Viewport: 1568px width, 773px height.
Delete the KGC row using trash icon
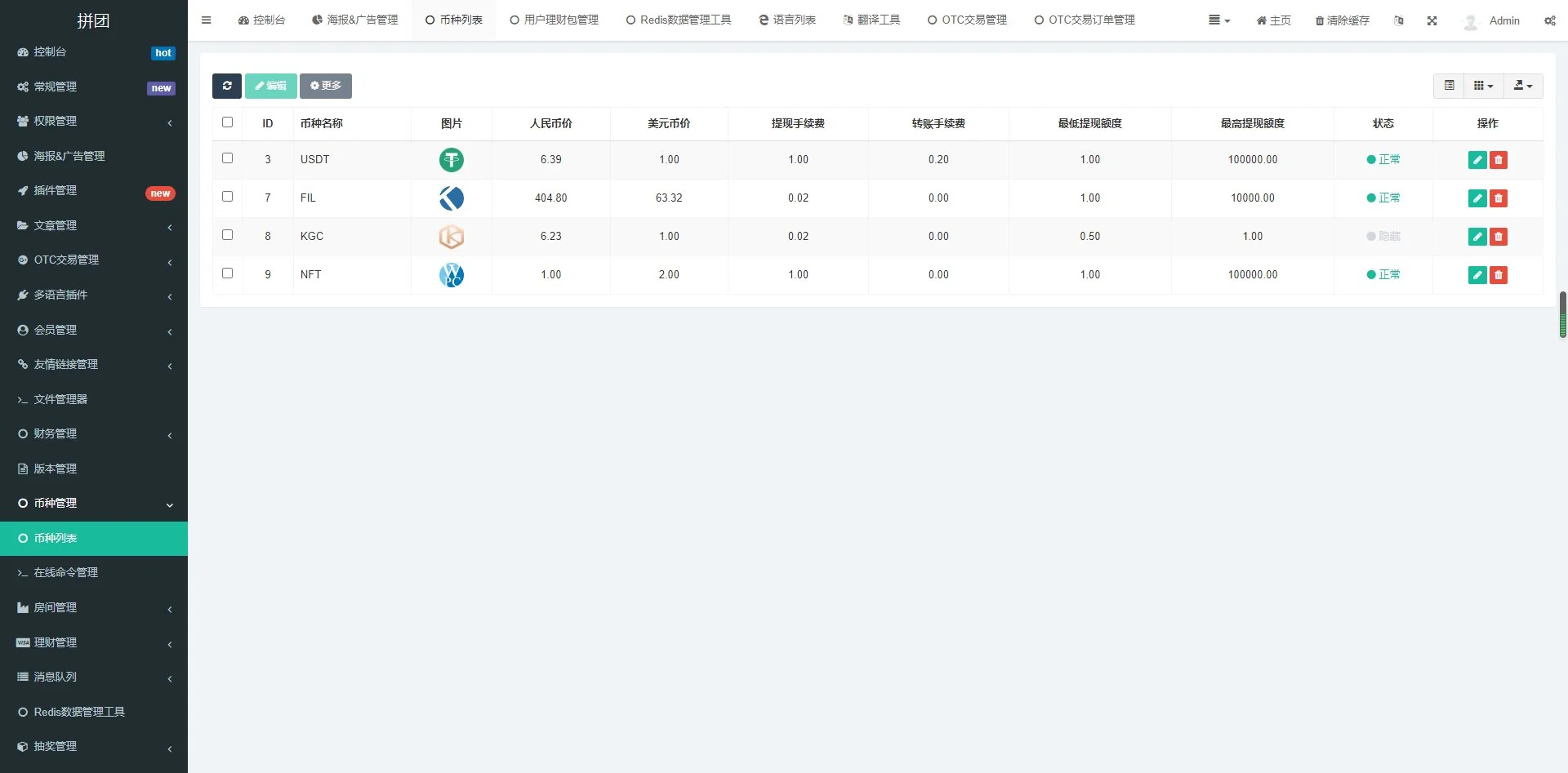tap(1498, 237)
